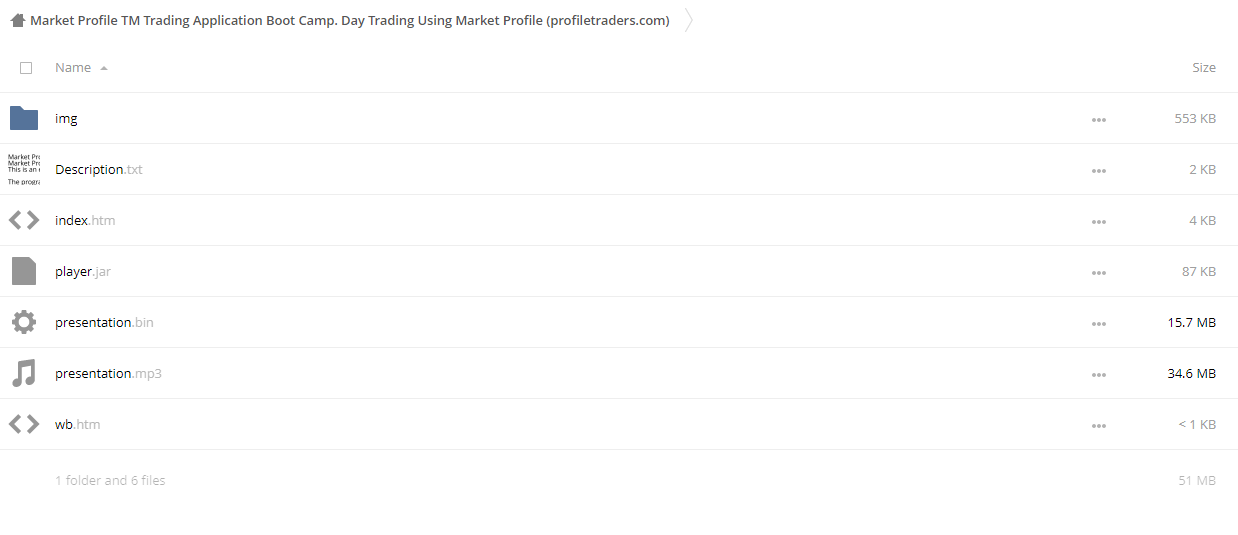Open the player.jar file link
The width and height of the screenshot is (1238, 535).
tap(83, 271)
